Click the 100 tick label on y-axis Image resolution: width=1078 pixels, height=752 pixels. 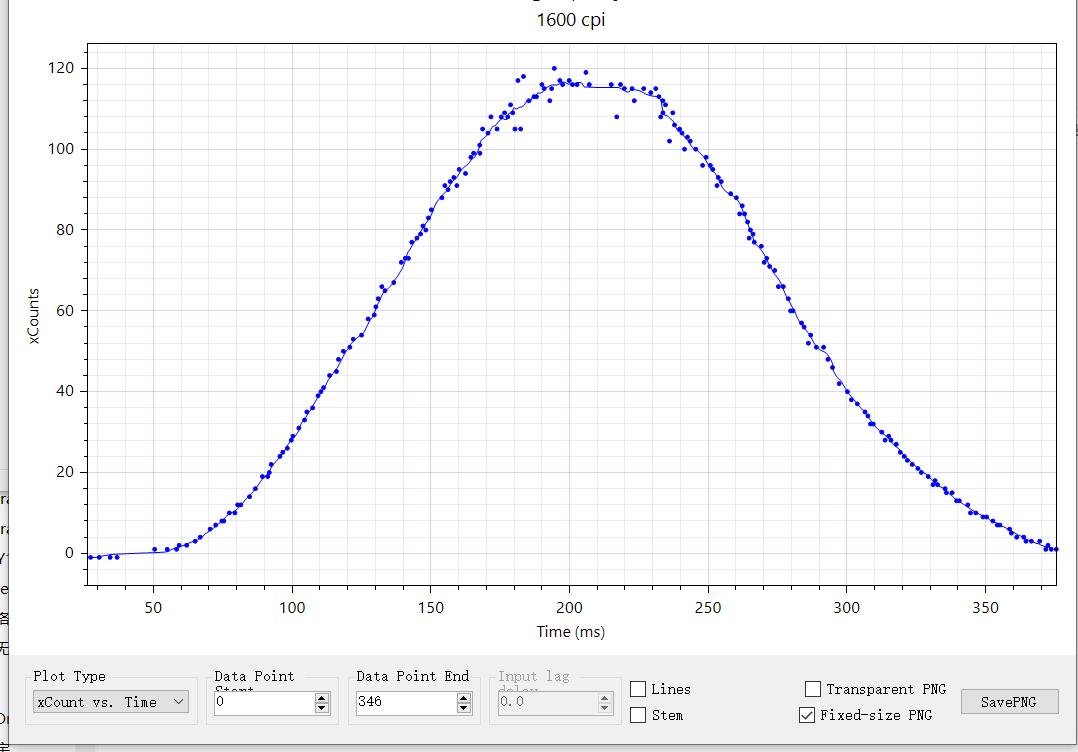tap(60, 148)
